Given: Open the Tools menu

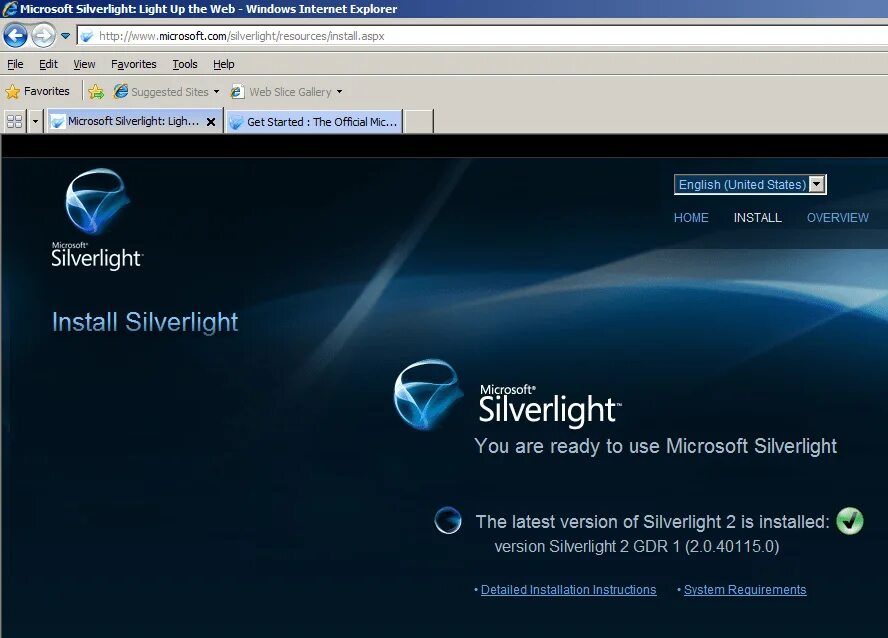Looking at the screenshot, I should pos(185,64).
